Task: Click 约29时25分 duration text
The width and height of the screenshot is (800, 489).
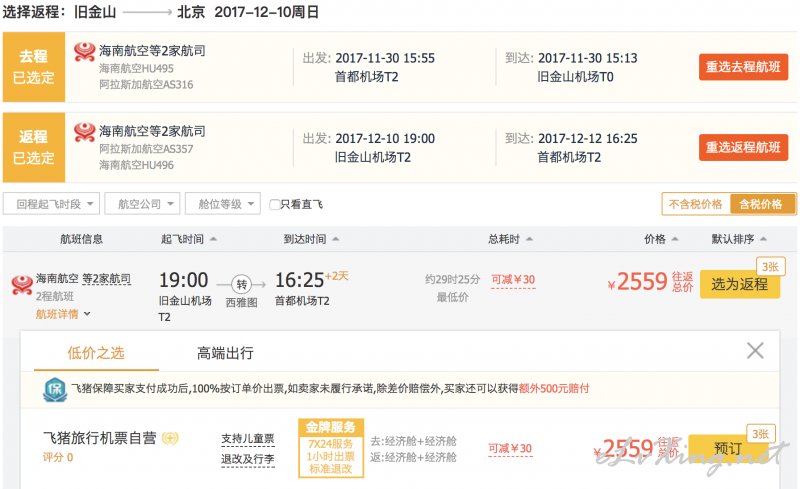Action: coord(453,280)
